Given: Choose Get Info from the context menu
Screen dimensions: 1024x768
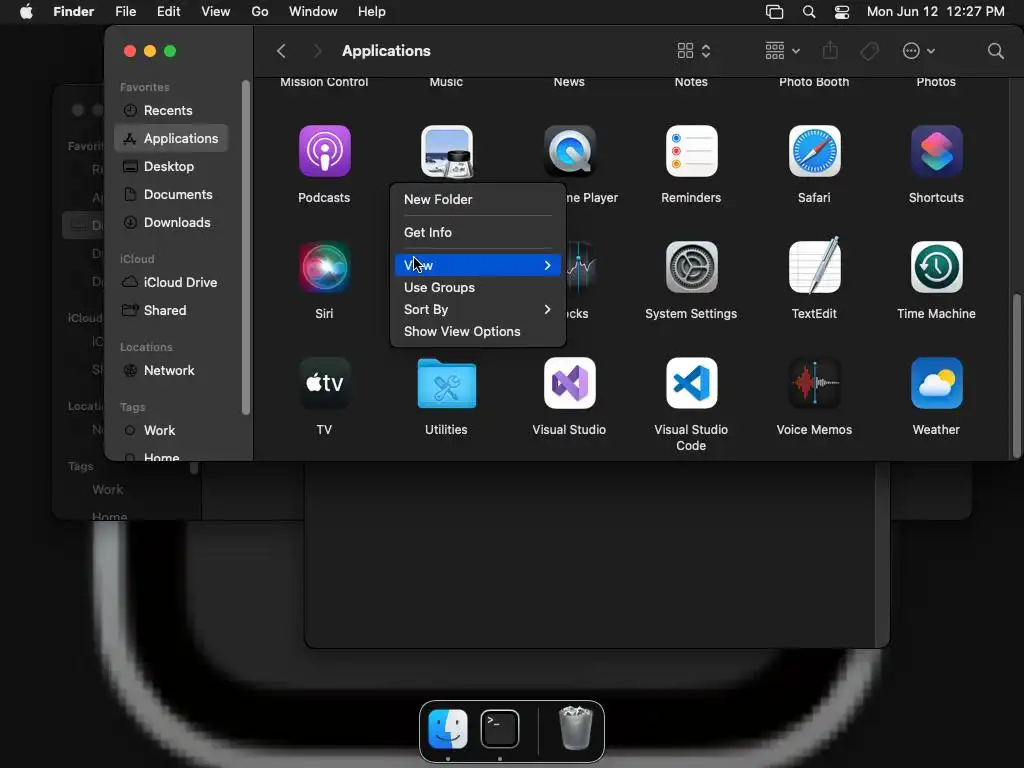Looking at the screenshot, I should click(x=478, y=232).
